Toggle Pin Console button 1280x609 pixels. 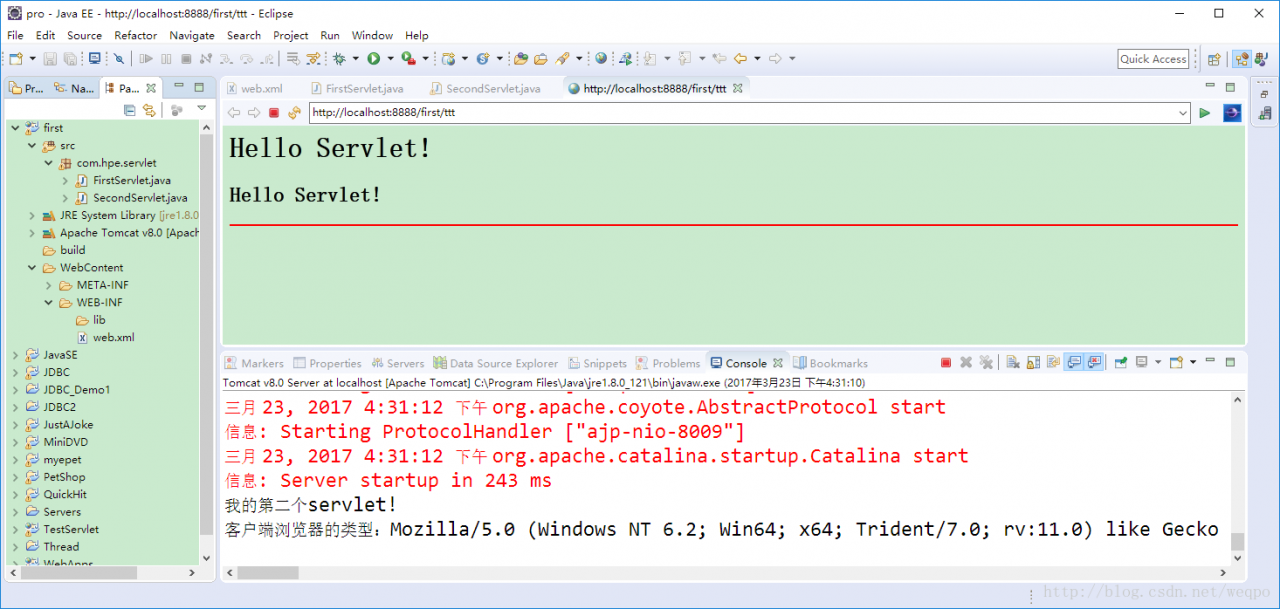point(1121,363)
